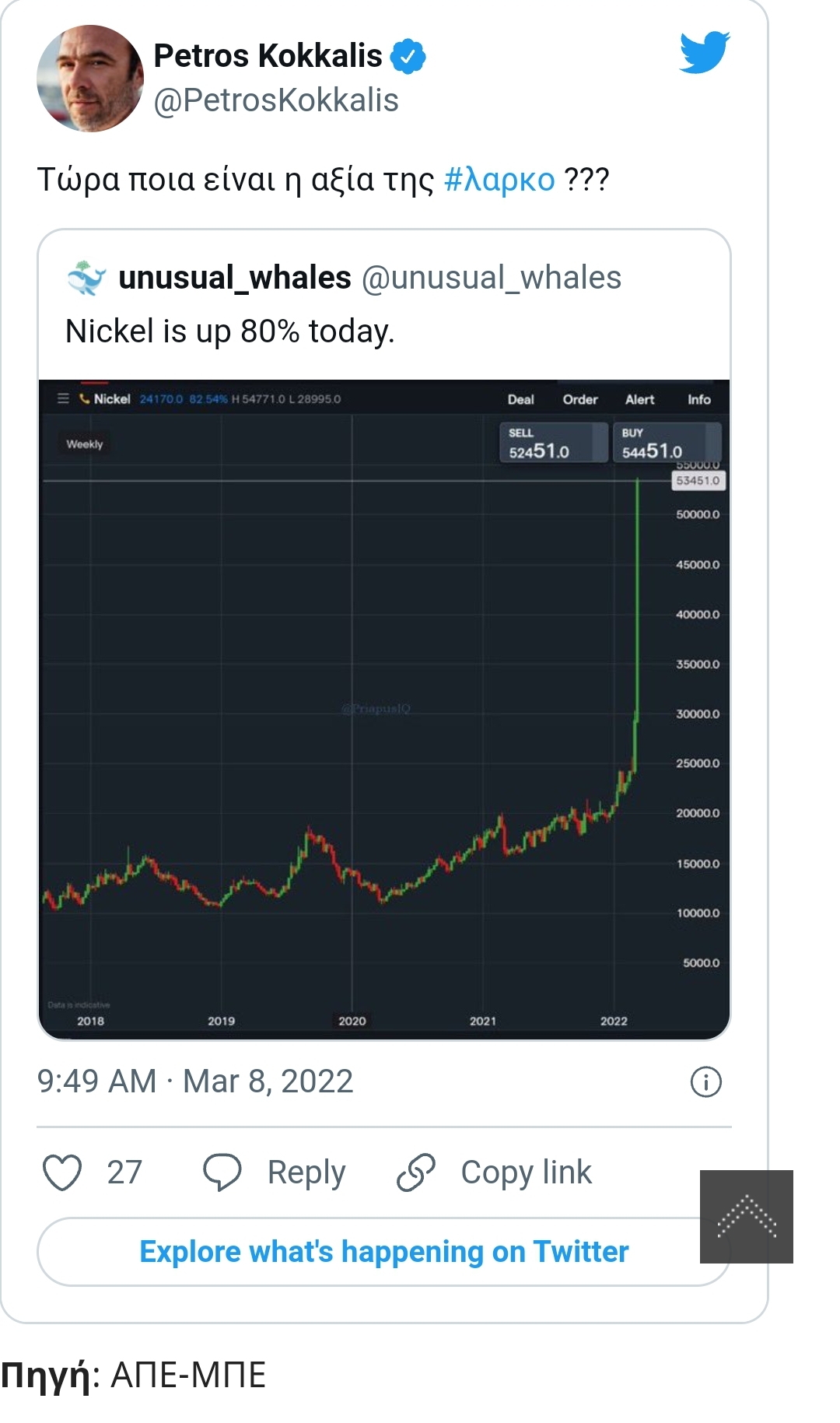Open the nickel price chart image
The width and height of the screenshot is (840, 1423).
click(384, 708)
